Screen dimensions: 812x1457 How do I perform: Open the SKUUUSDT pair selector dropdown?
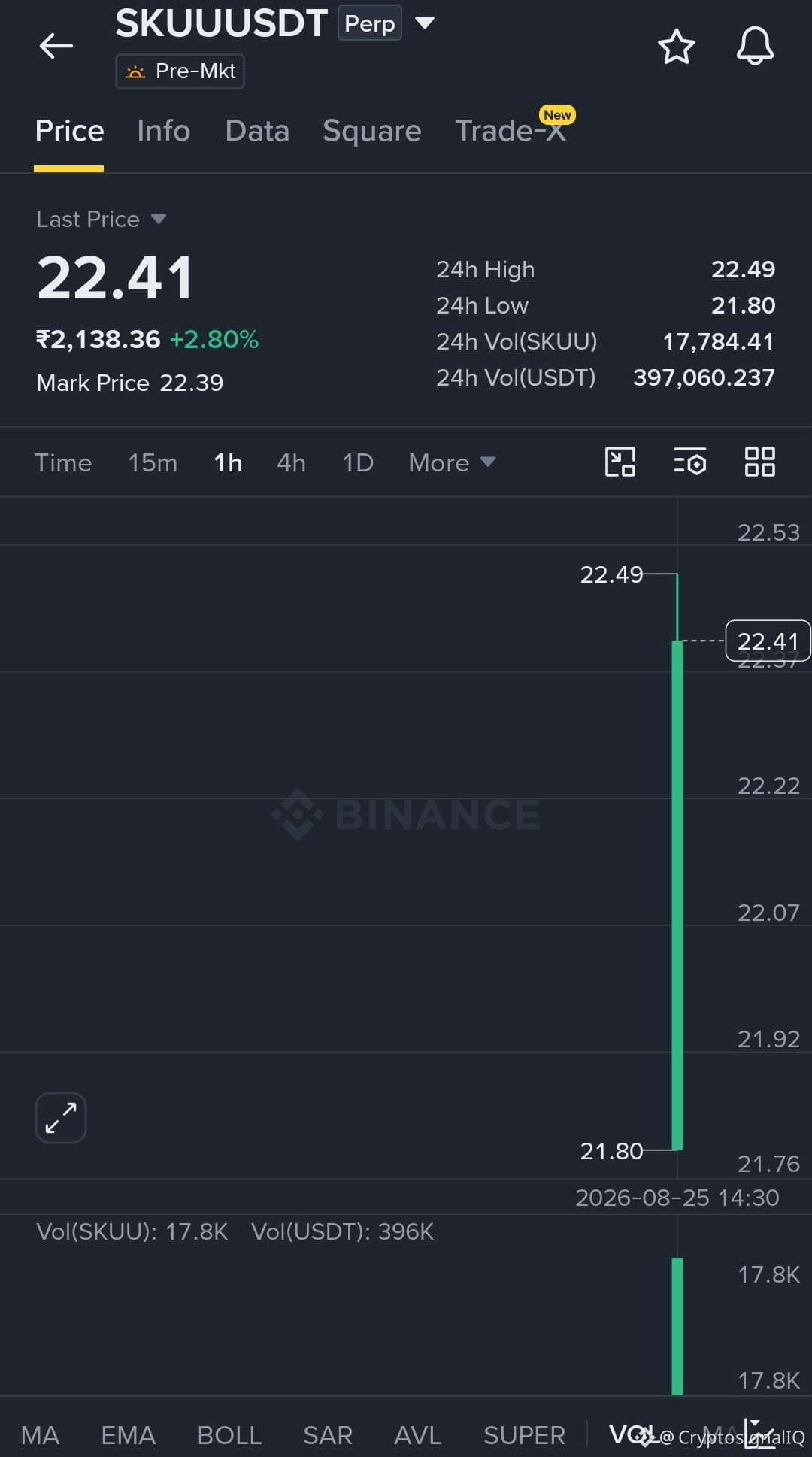point(425,23)
